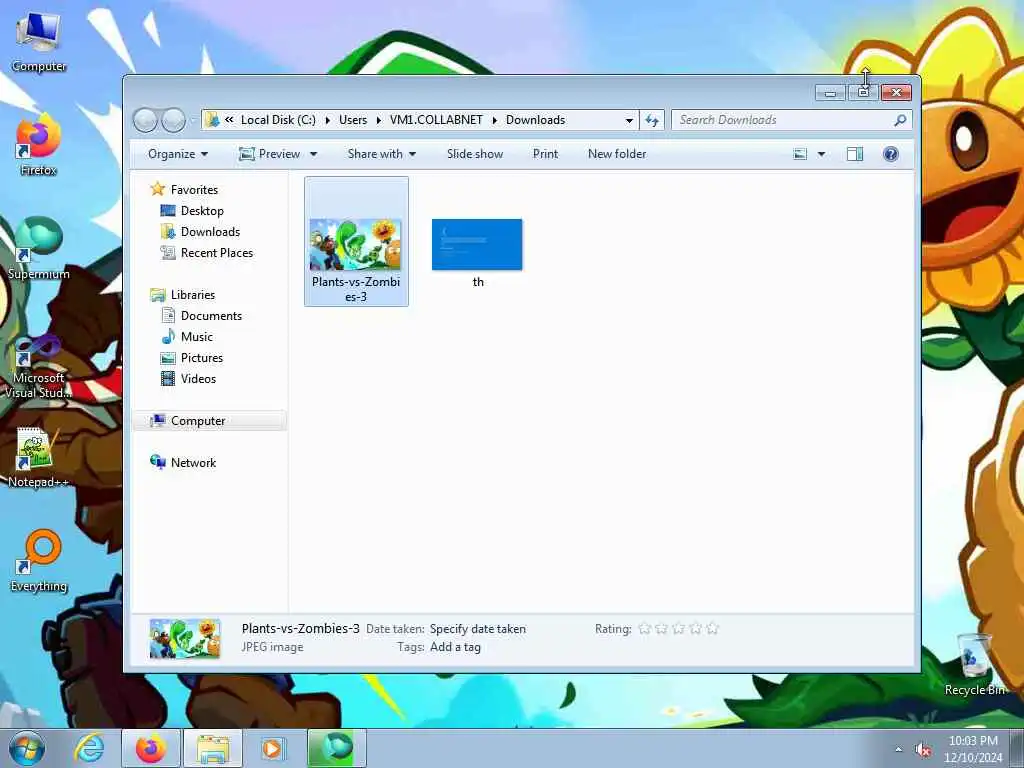The height and width of the screenshot is (768, 1024).
Task: Click the Show desktop button
Action: point(1019,748)
